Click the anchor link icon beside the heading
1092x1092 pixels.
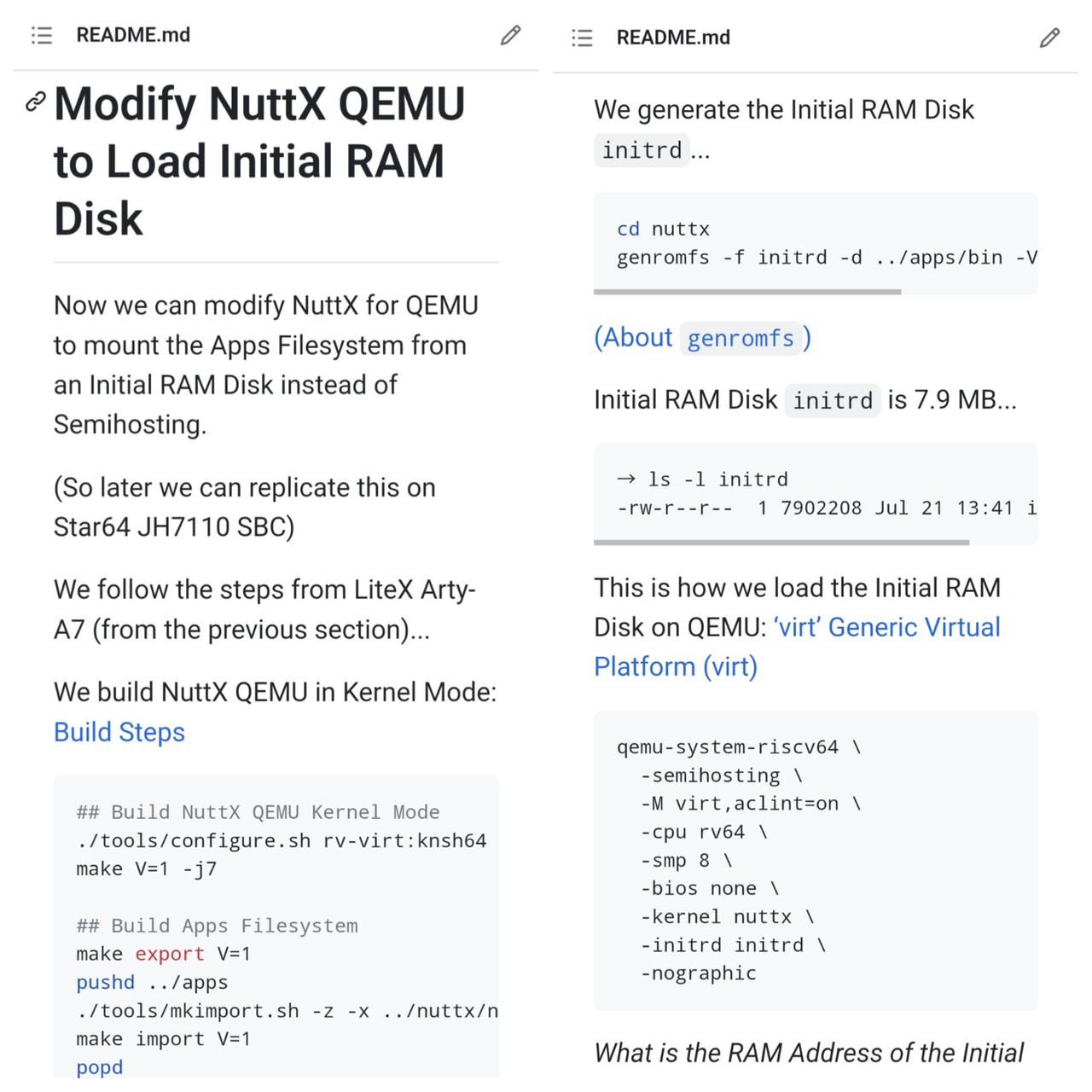pos(35,102)
